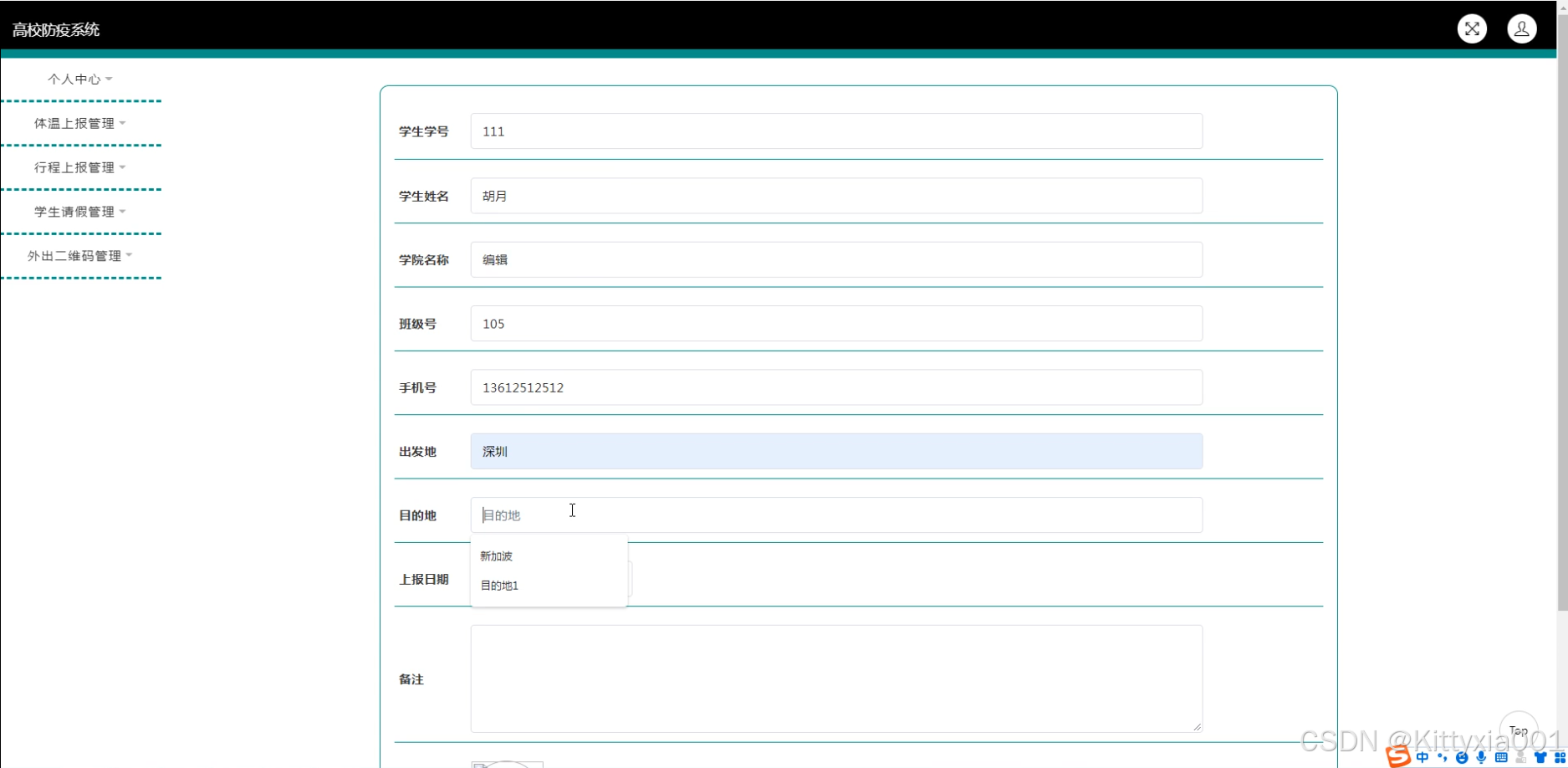
Task: Expand 个人中心 sidebar menu
Action: pyautogui.click(x=80, y=79)
